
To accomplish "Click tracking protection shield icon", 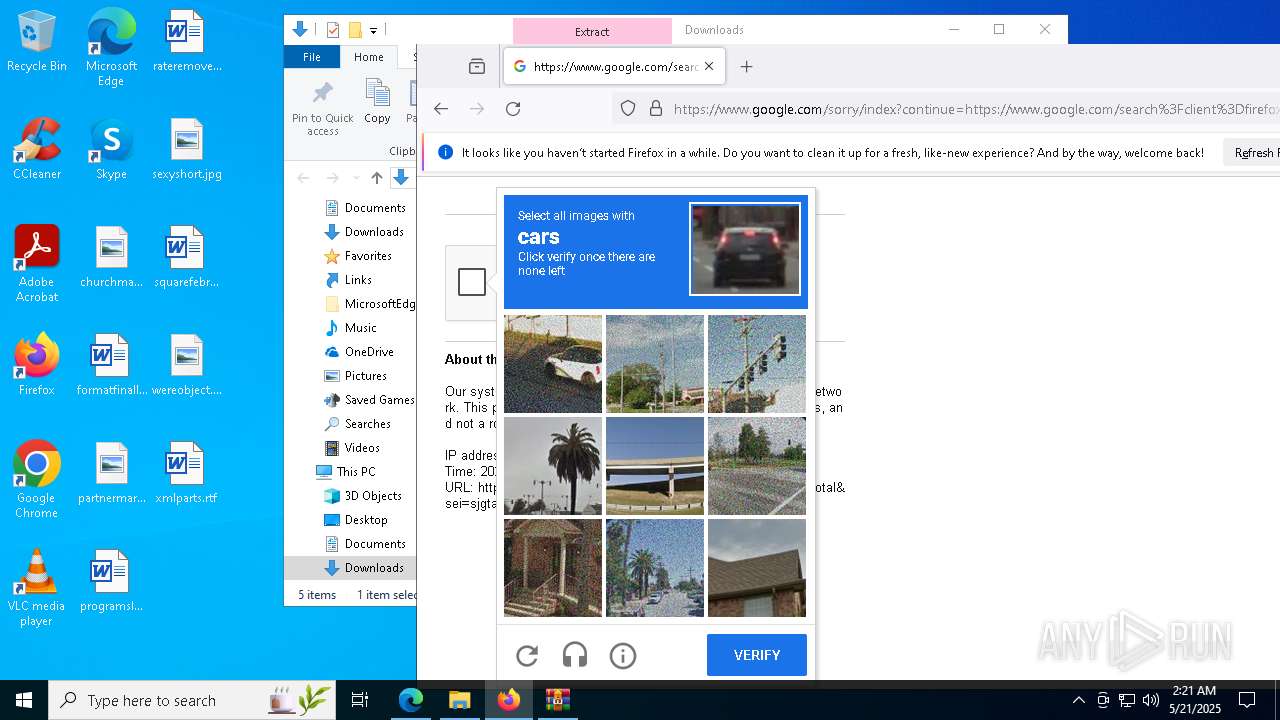I will [628, 109].
